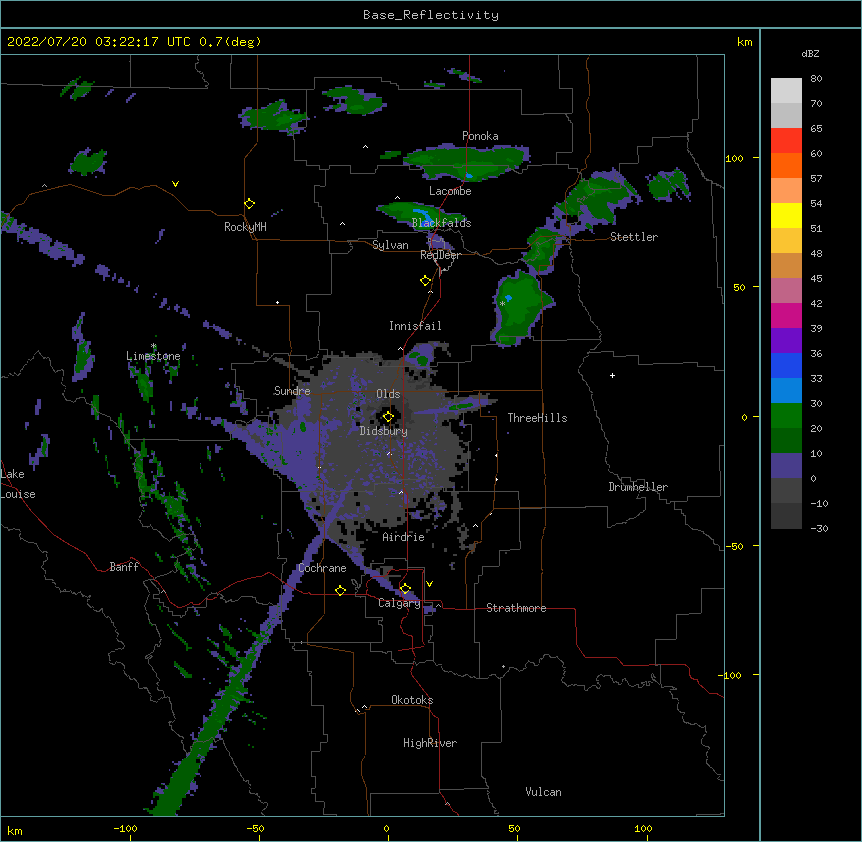Click the 2022/07/20 03:22:17 UTC timestamp

tap(100, 42)
